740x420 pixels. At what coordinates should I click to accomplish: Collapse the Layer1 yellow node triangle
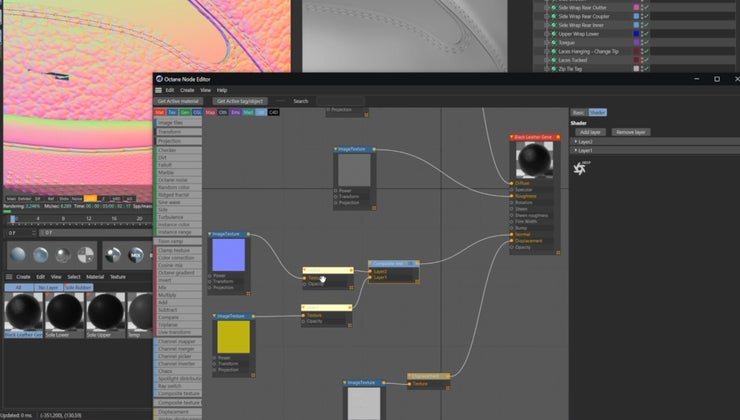(x=304, y=308)
